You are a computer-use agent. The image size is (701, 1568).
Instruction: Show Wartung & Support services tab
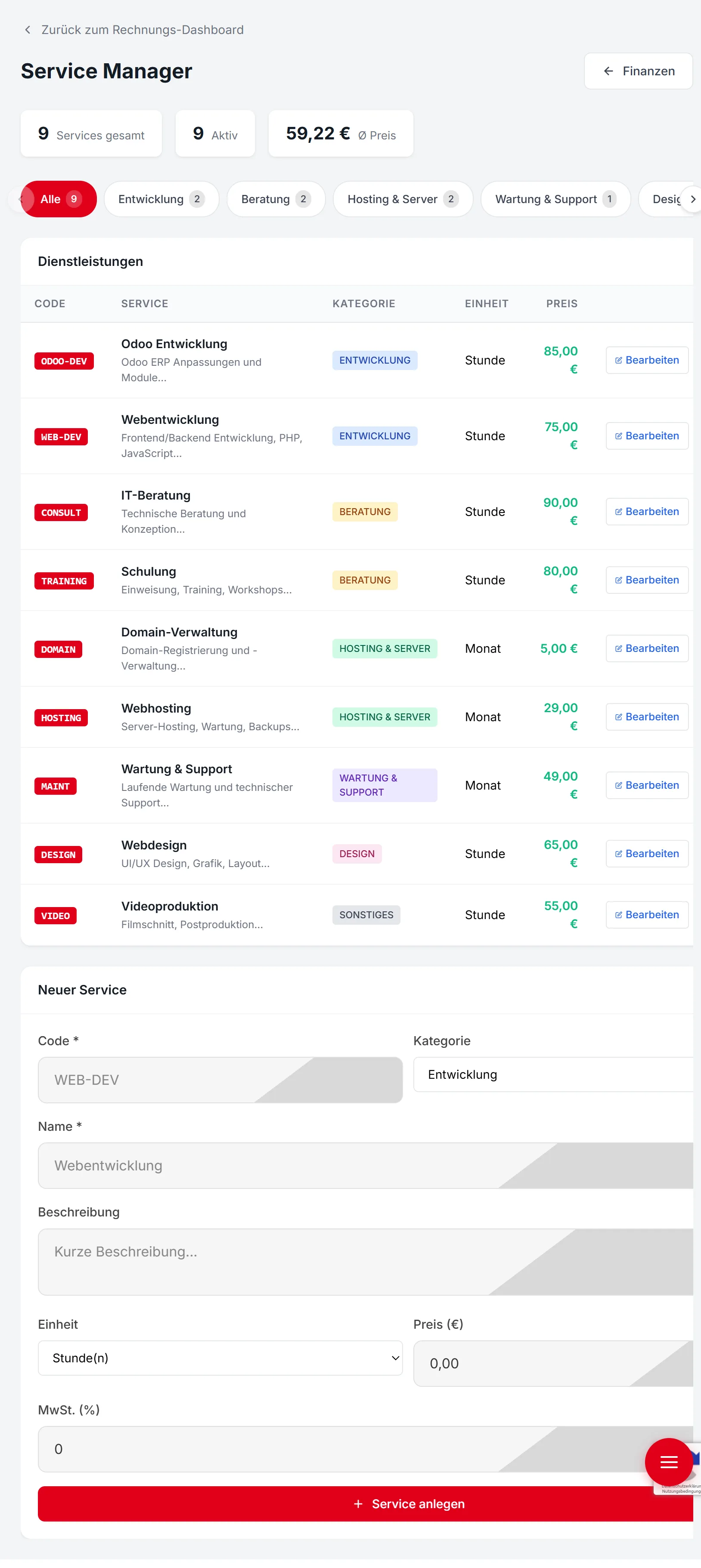click(555, 199)
